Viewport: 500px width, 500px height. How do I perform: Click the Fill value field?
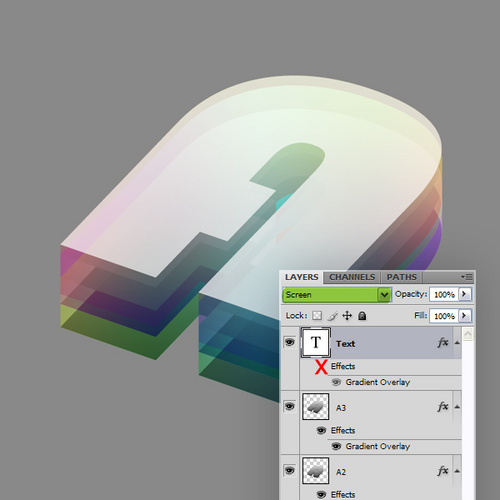pos(444,316)
